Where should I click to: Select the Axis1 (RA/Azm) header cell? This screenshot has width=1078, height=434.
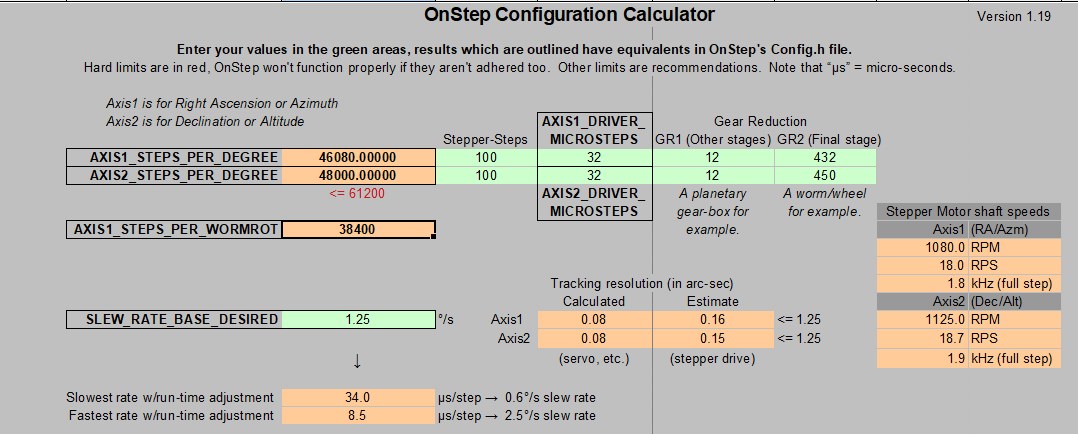tap(969, 229)
